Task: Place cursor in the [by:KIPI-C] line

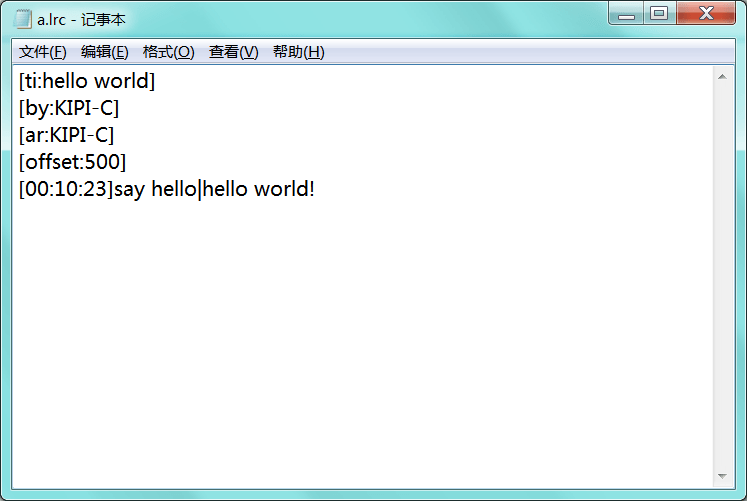Action: (69, 108)
